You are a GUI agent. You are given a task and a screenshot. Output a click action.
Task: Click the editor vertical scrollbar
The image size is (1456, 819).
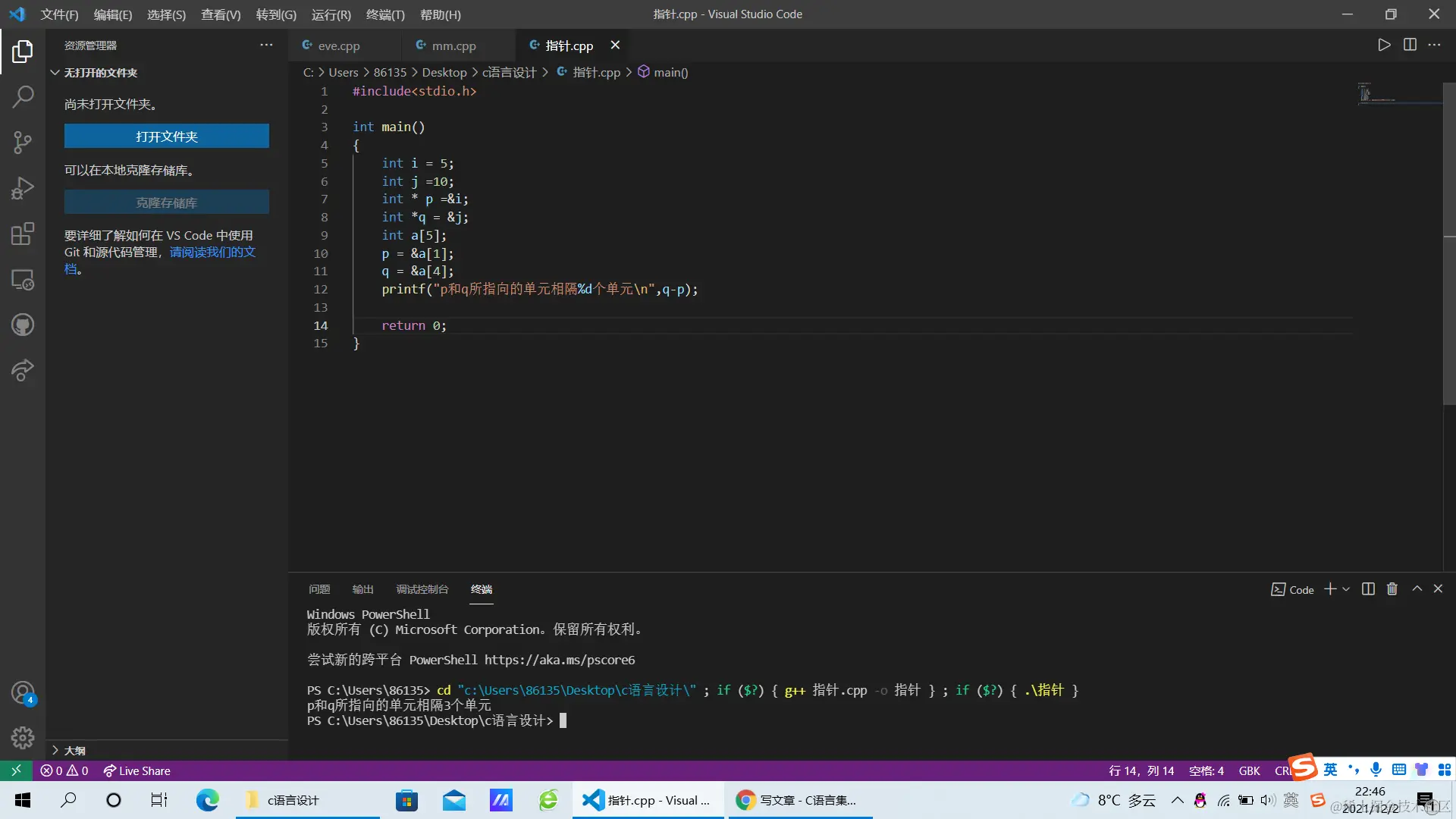pyautogui.click(x=1448, y=243)
